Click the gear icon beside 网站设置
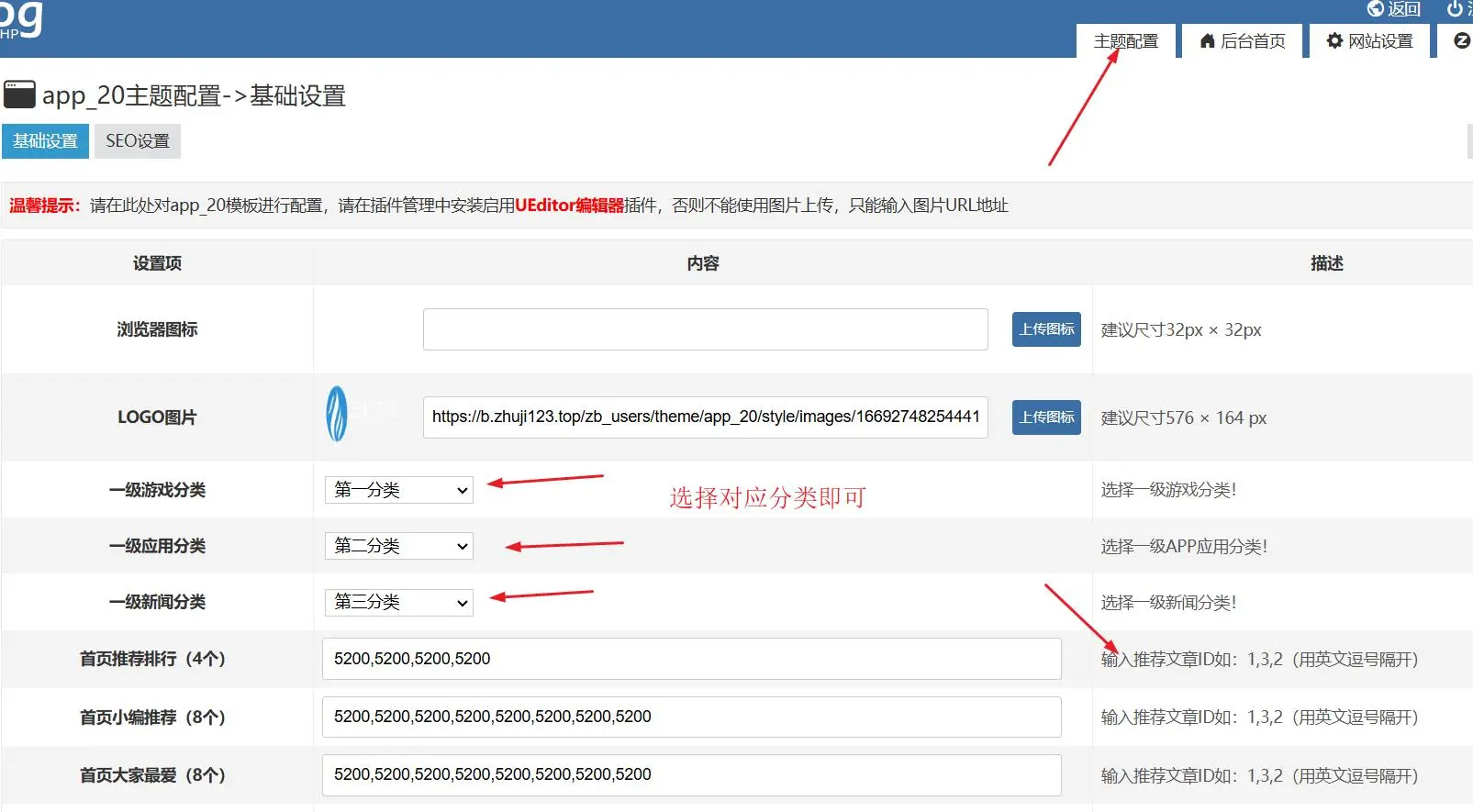Viewport: 1473px width, 812px height. tap(1334, 41)
